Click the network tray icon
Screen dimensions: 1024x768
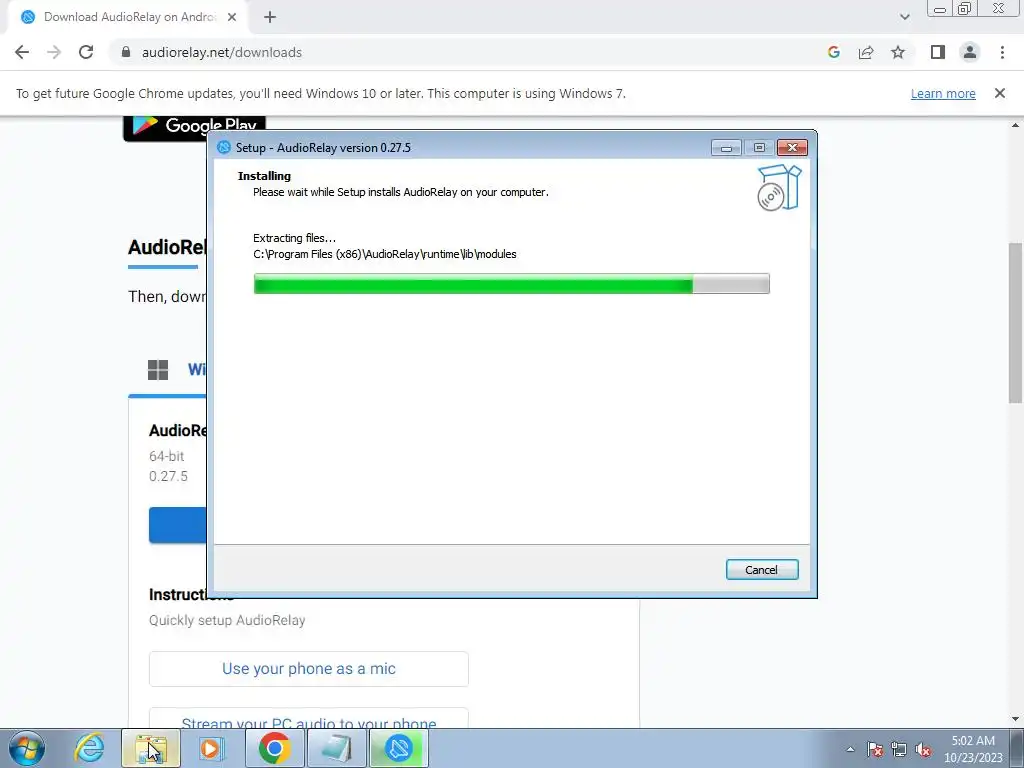(x=899, y=749)
